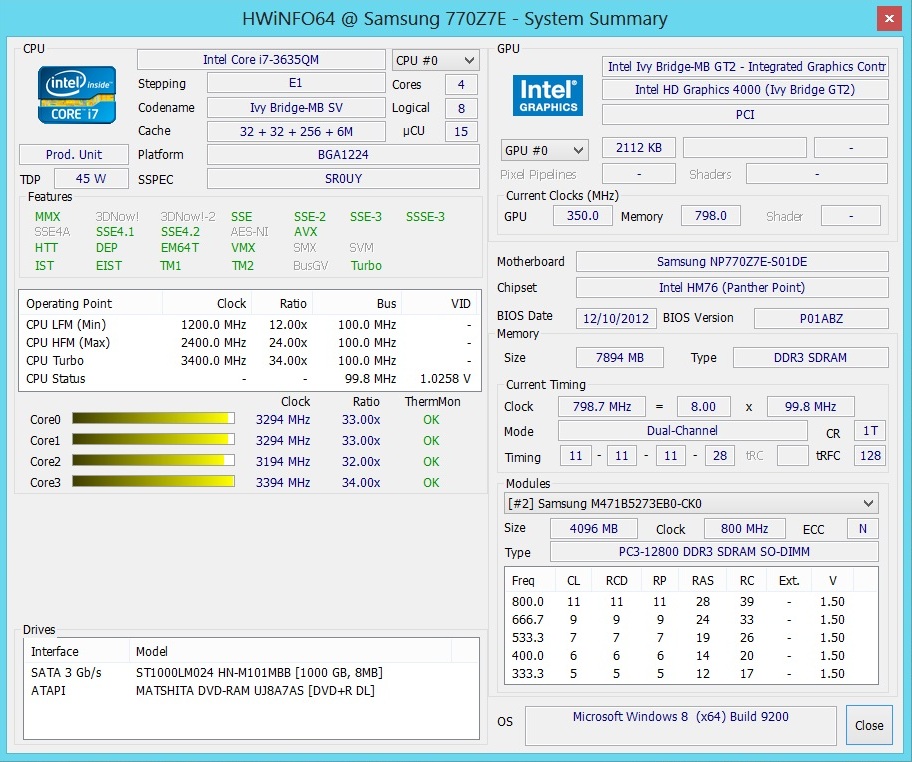Select the 800.0 memory timing row
This screenshot has height=762, width=912.
690,601
